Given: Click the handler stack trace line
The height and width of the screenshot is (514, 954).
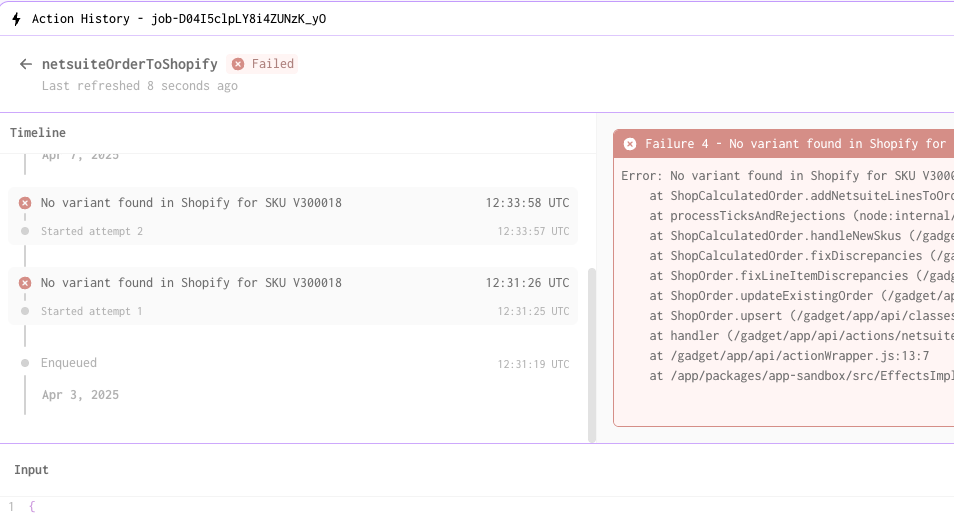Looking at the screenshot, I should (801, 336).
